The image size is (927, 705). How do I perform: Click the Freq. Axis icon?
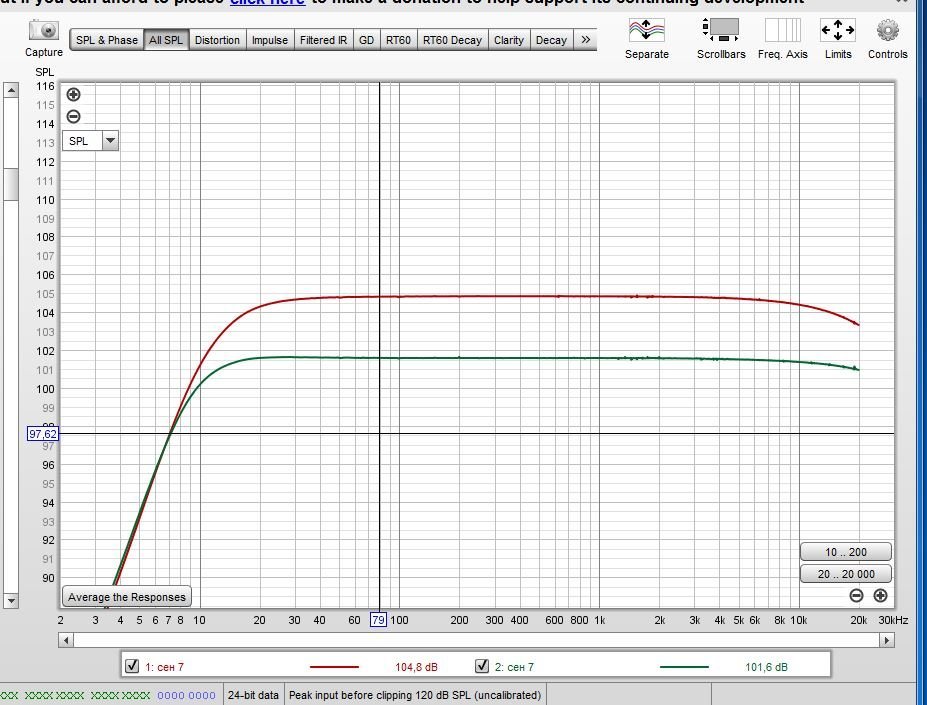(782, 30)
